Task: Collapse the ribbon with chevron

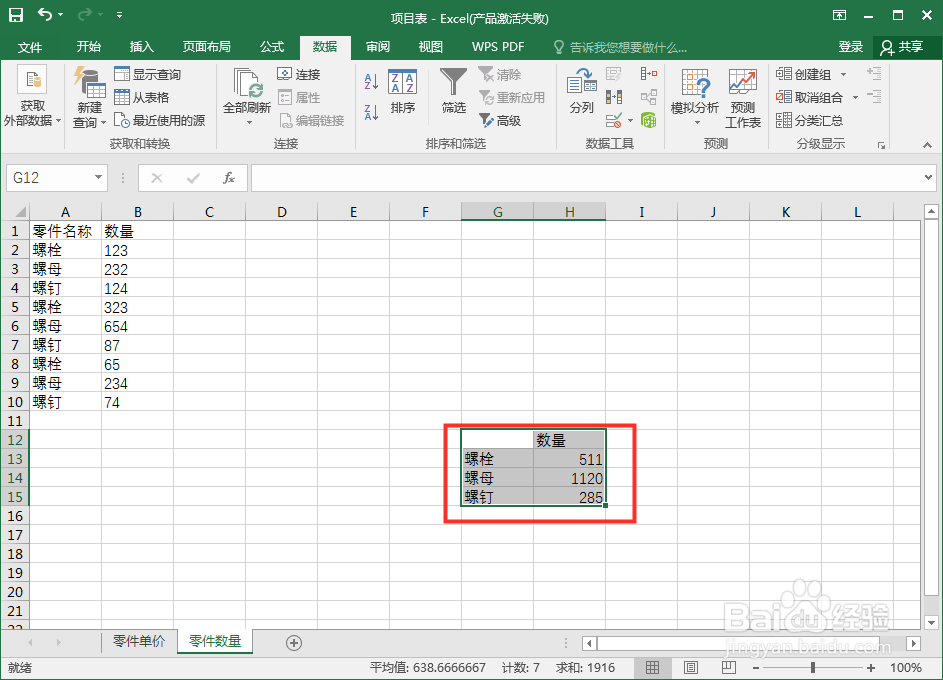Action: (x=927, y=145)
